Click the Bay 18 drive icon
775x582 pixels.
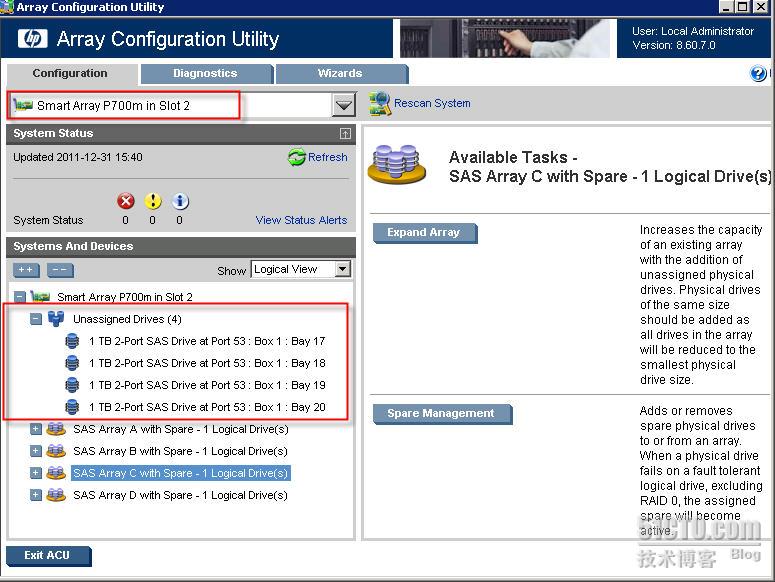72,363
